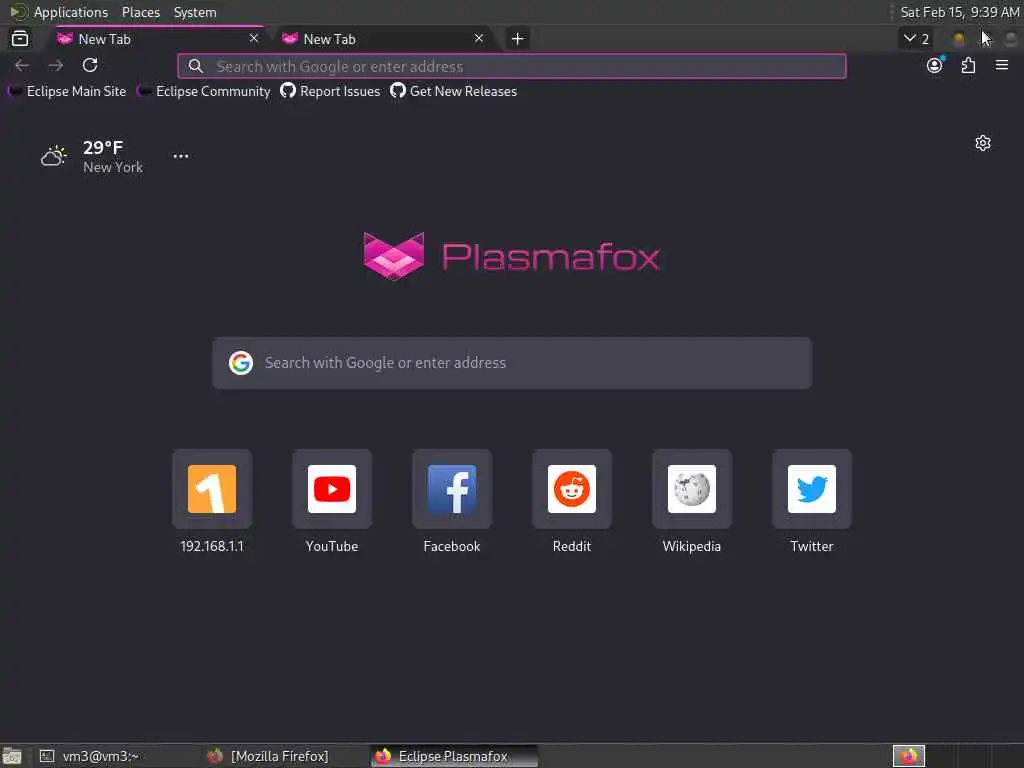Open Report Issues bookmark
1024x768 pixels.
point(330,91)
